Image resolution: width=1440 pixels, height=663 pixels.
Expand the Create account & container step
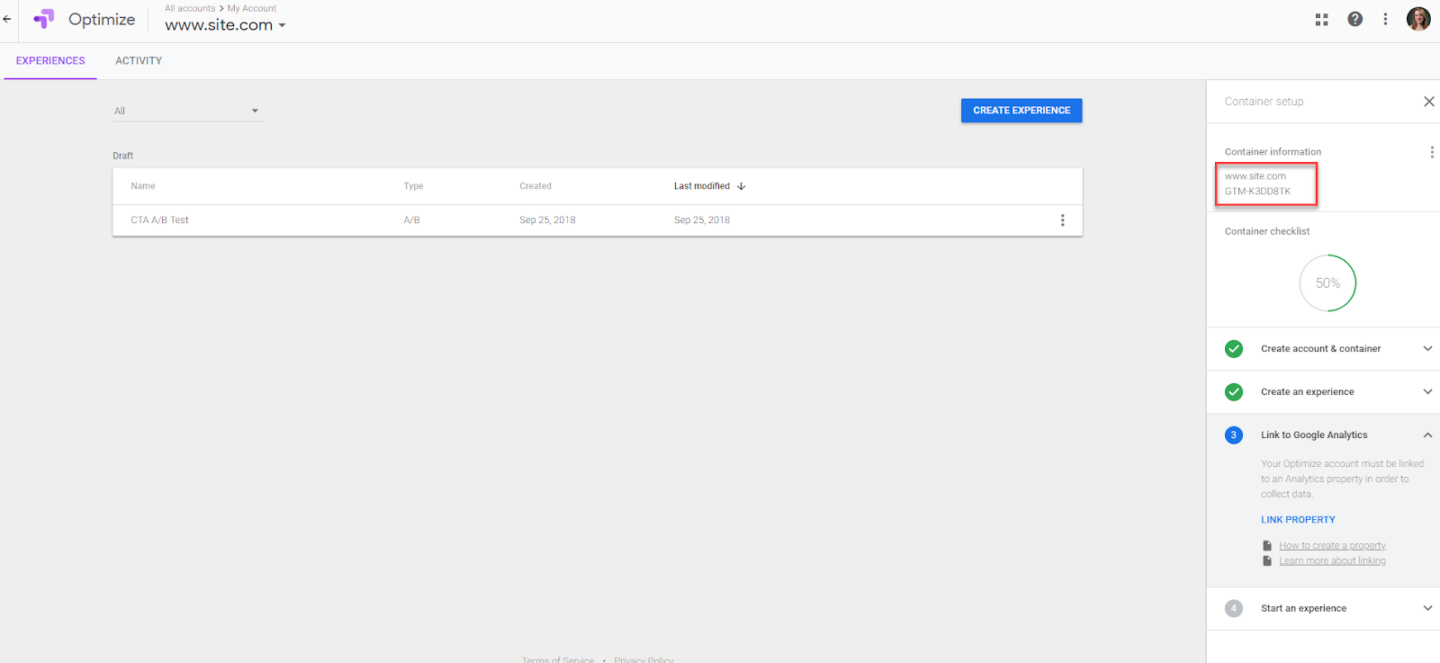pos(1427,349)
